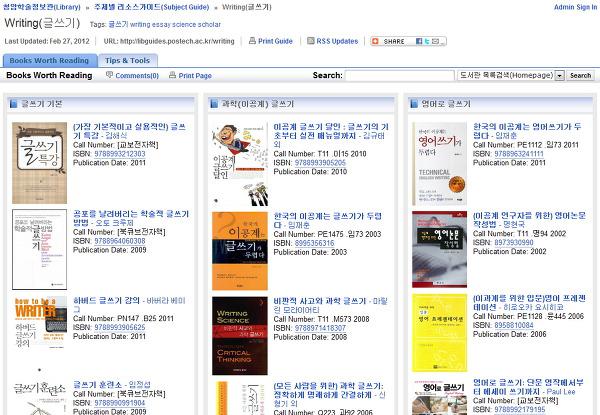Click the printer icon beside Print Guide
The width and height of the screenshot is (600, 415).
[x=252, y=41]
